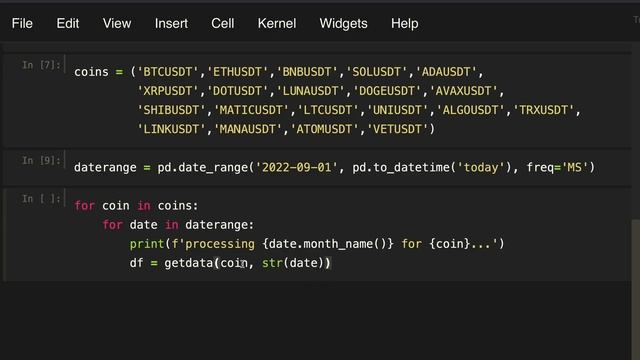Click the freq='MS' argument
This screenshot has width=640, height=360.
(557, 167)
